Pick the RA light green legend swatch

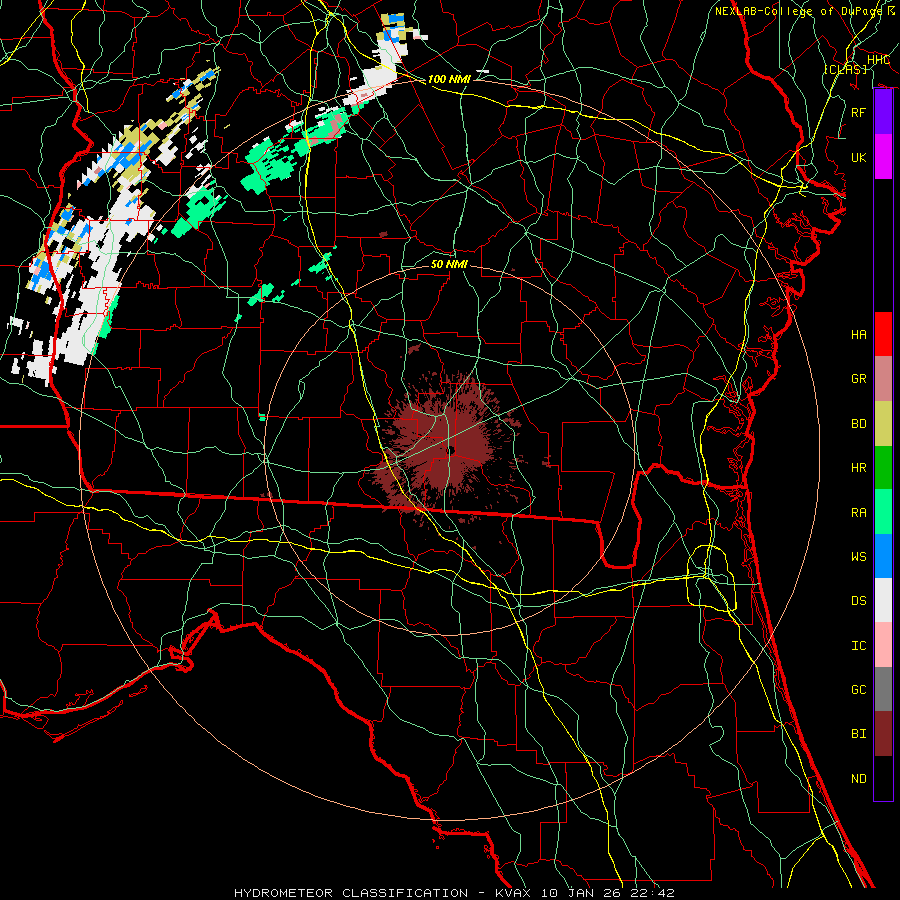point(883,512)
